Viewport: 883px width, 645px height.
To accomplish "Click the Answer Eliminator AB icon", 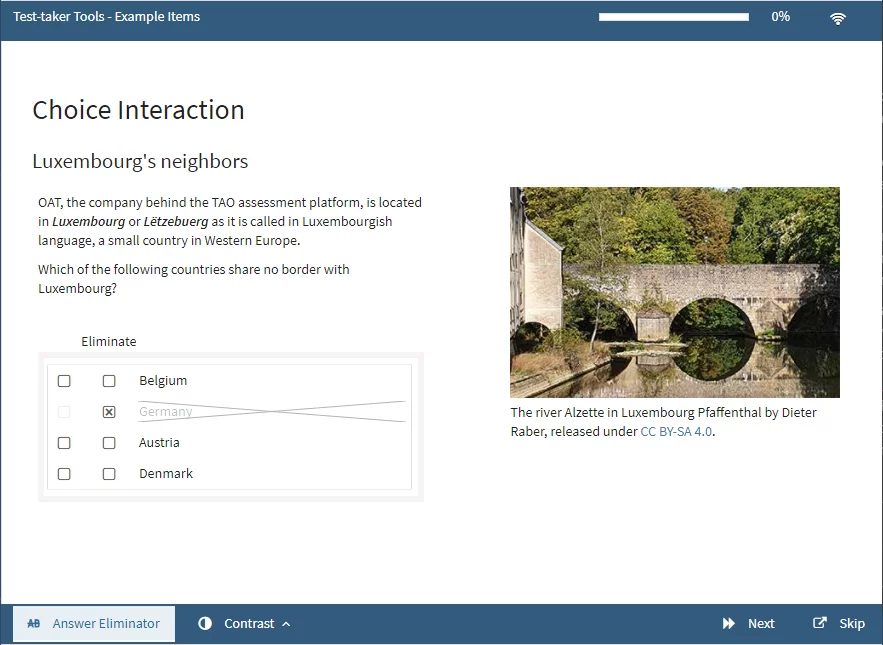I will pyautogui.click(x=33, y=623).
